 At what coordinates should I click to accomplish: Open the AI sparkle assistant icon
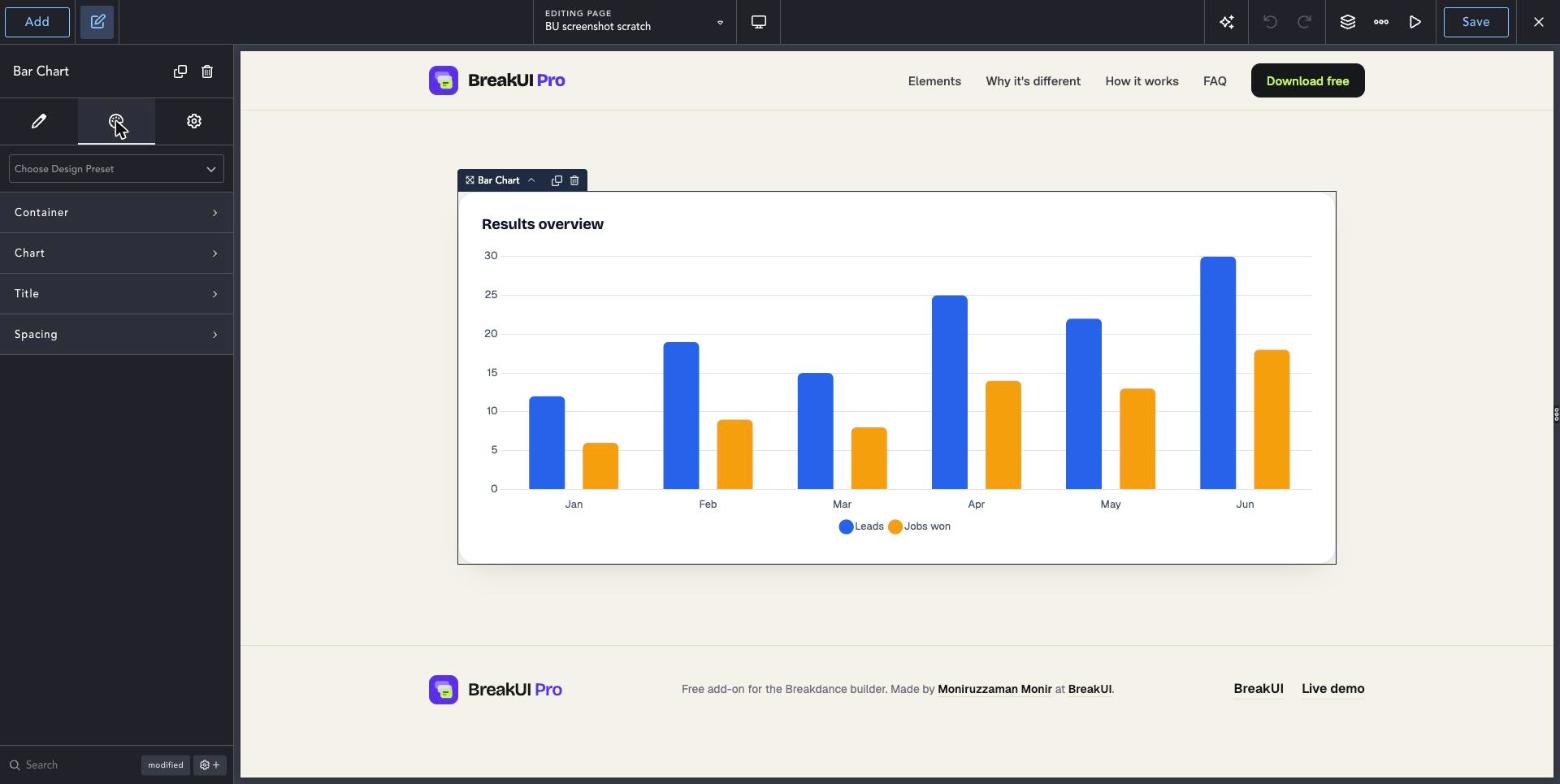pyautogui.click(x=1227, y=22)
